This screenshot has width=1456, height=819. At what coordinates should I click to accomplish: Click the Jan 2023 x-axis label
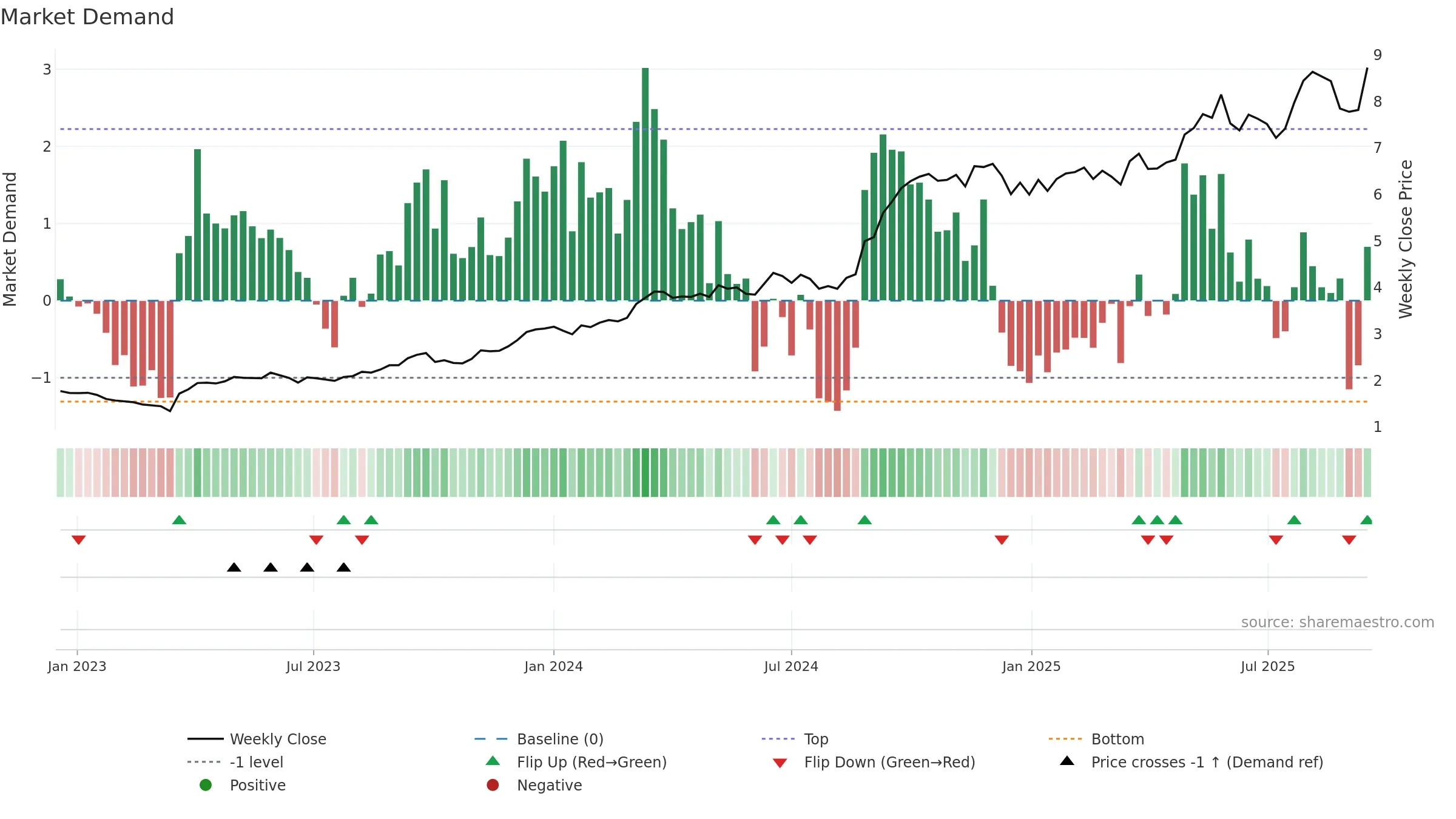(x=77, y=667)
